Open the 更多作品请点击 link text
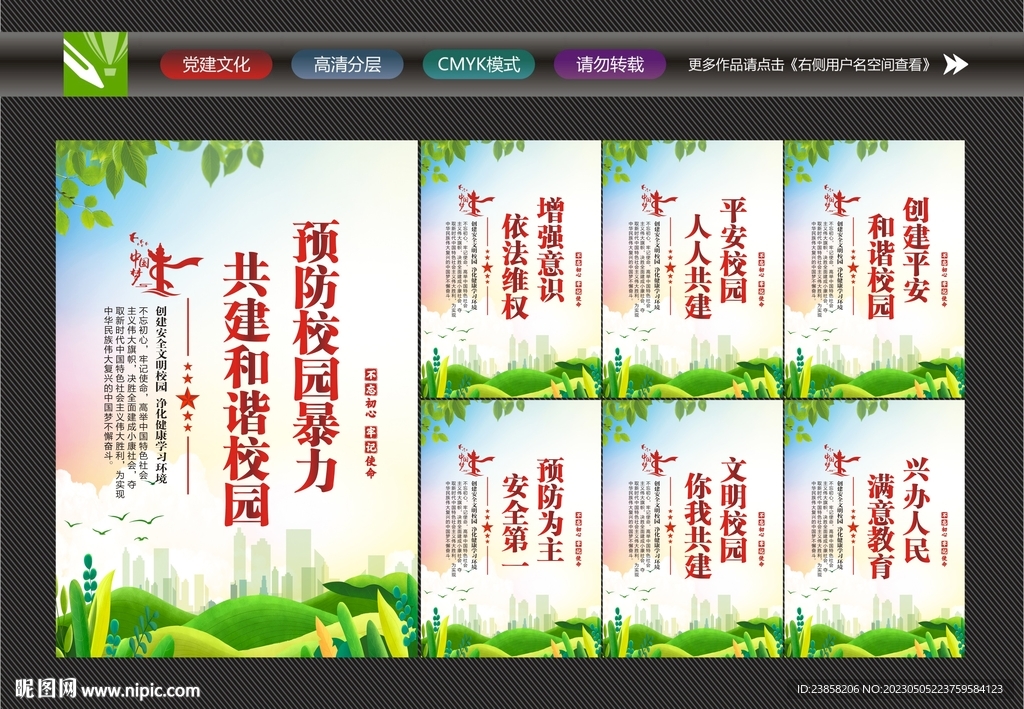The height and width of the screenshot is (709, 1024). click(x=810, y=65)
